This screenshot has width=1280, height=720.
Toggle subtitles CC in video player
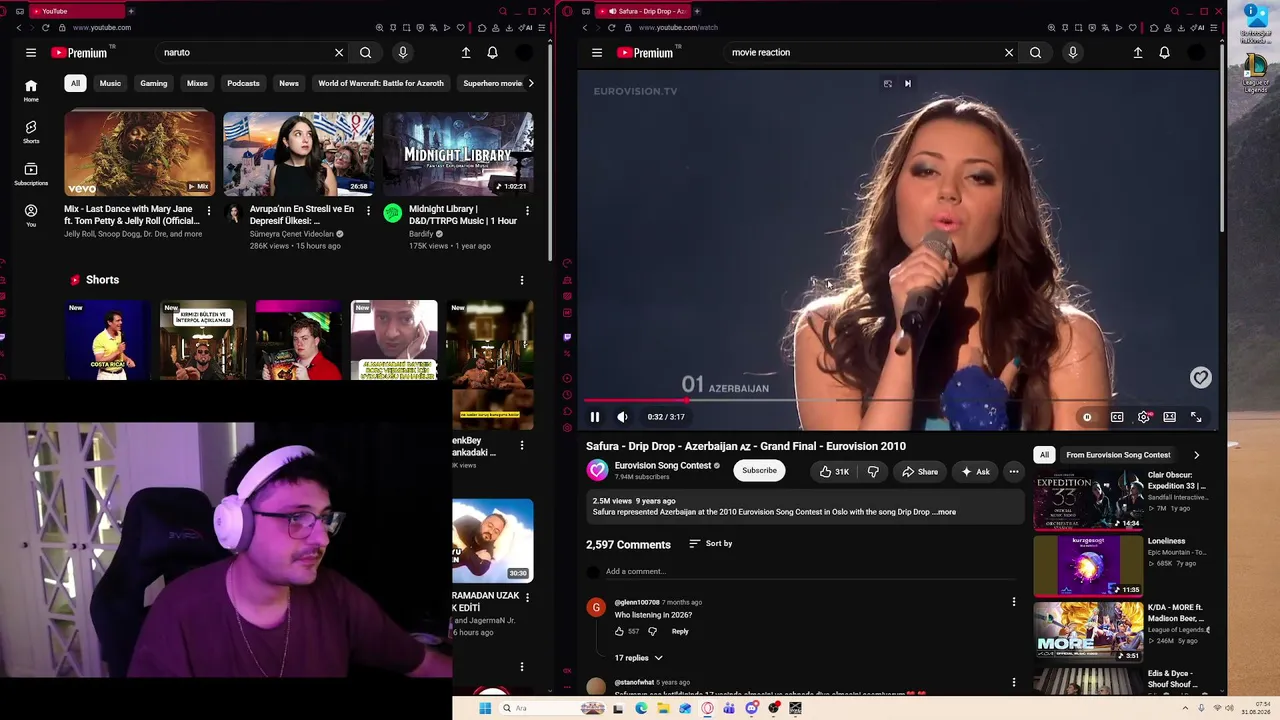1117,417
